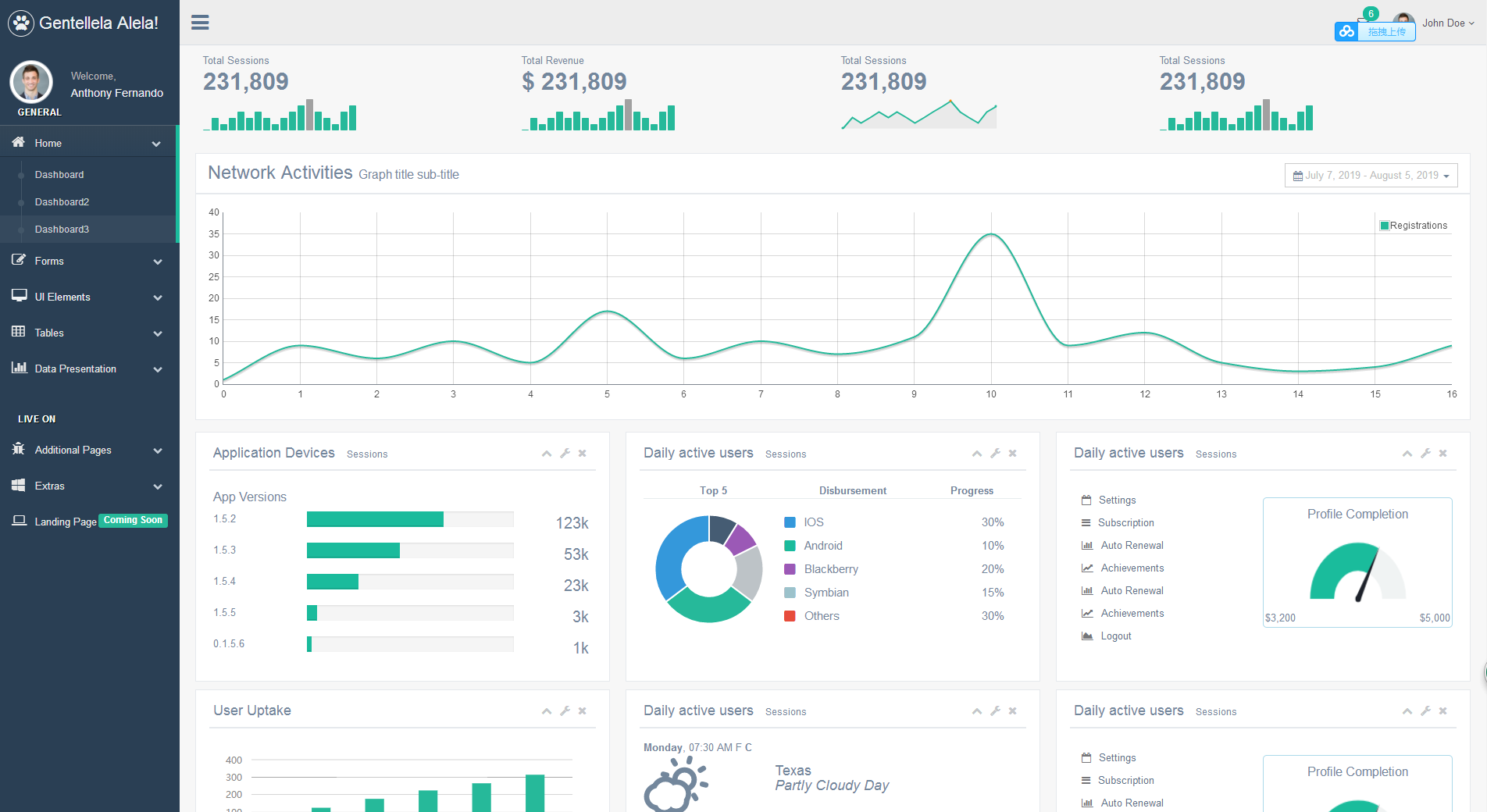Expand the Data Presentation menu chevron
Image resolution: width=1487 pixels, height=812 pixels.
(x=158, y=369)
